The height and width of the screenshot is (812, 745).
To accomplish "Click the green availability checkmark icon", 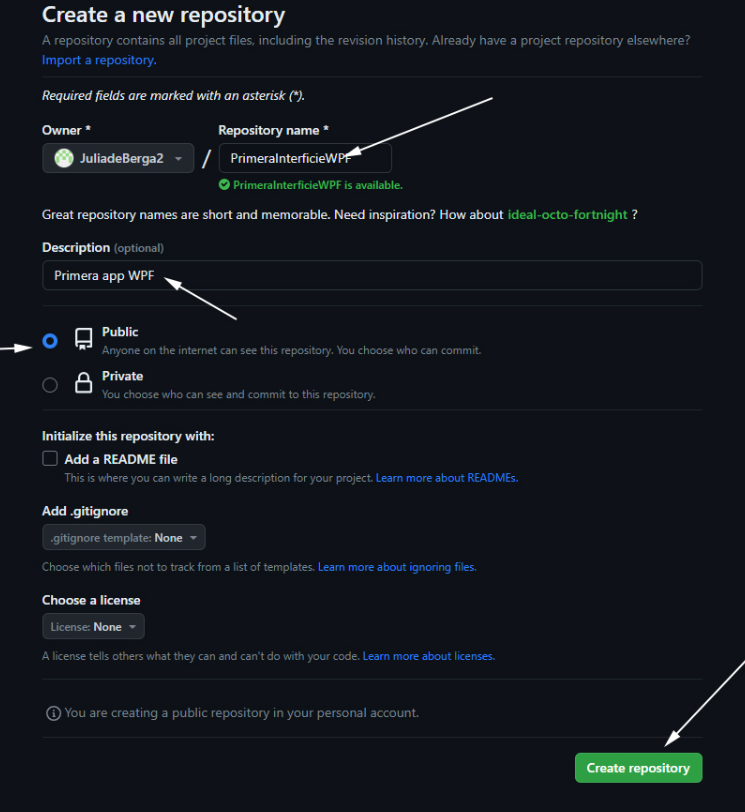I will point(225,185).
